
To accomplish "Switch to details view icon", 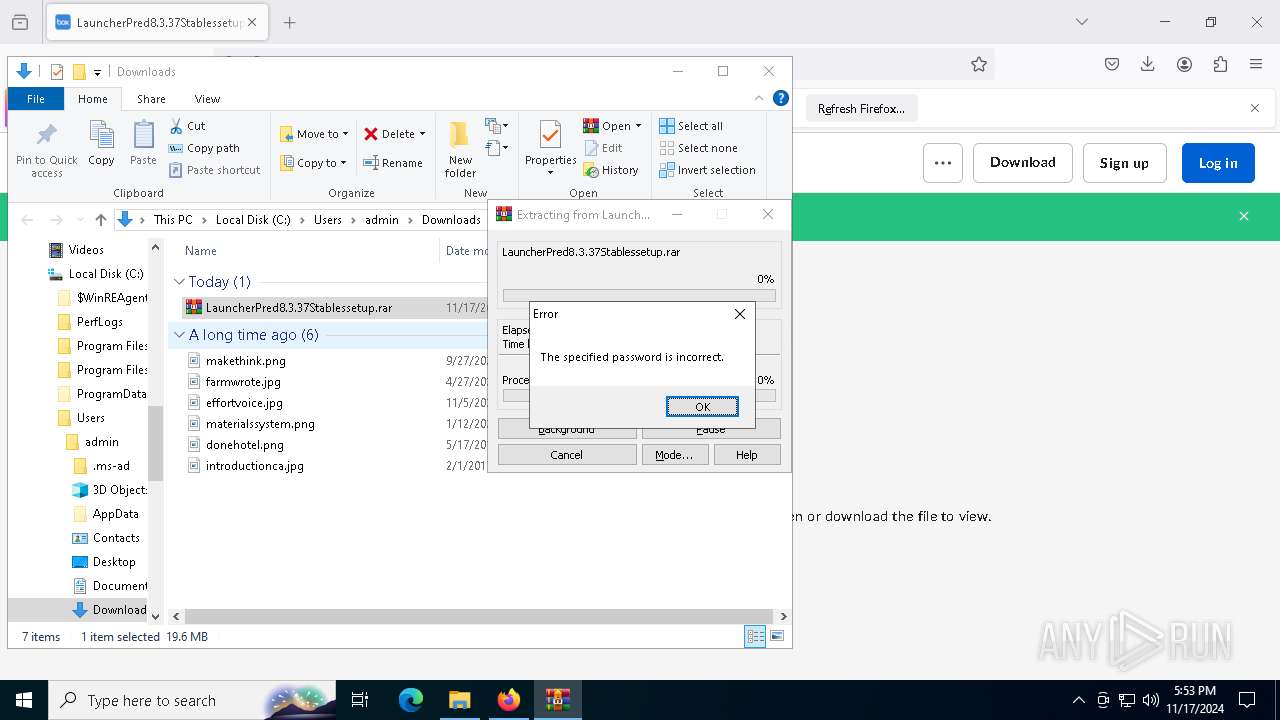I will pos(755,636).
